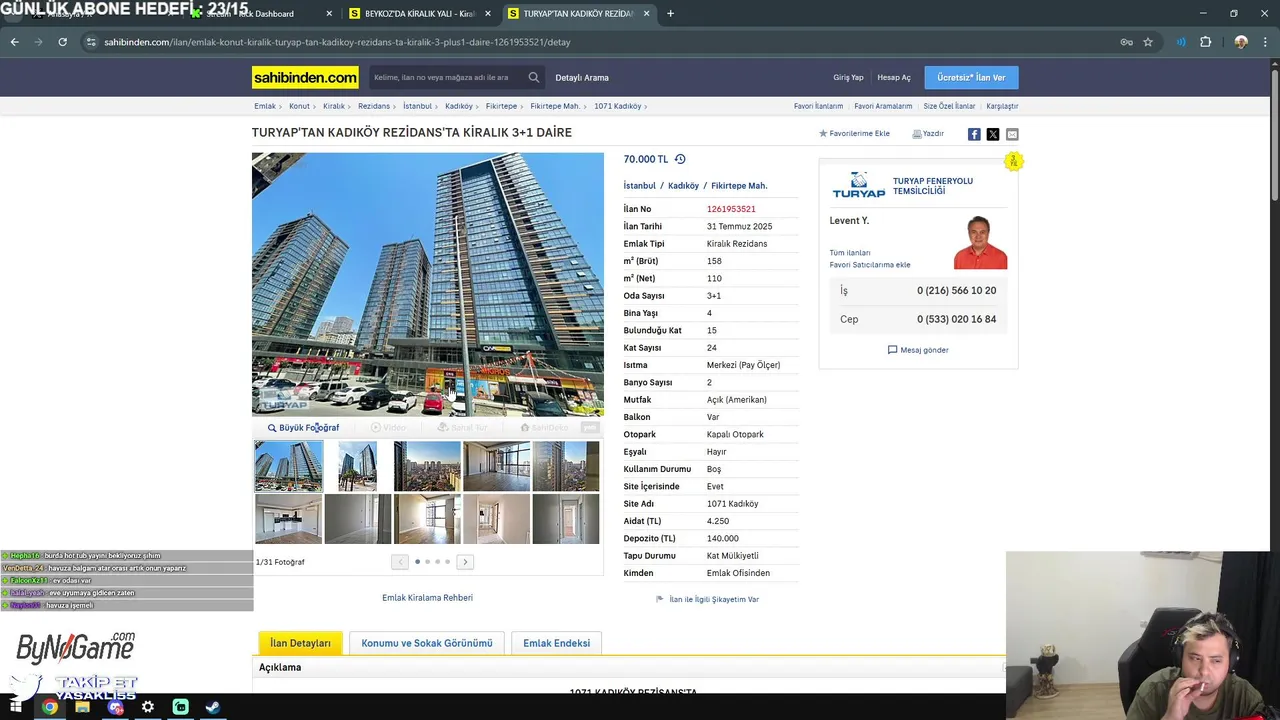Viewport: 1280px width, 720px height.
Task: Open Chrome extensions puzzle icon
Action: (1205, 42)
